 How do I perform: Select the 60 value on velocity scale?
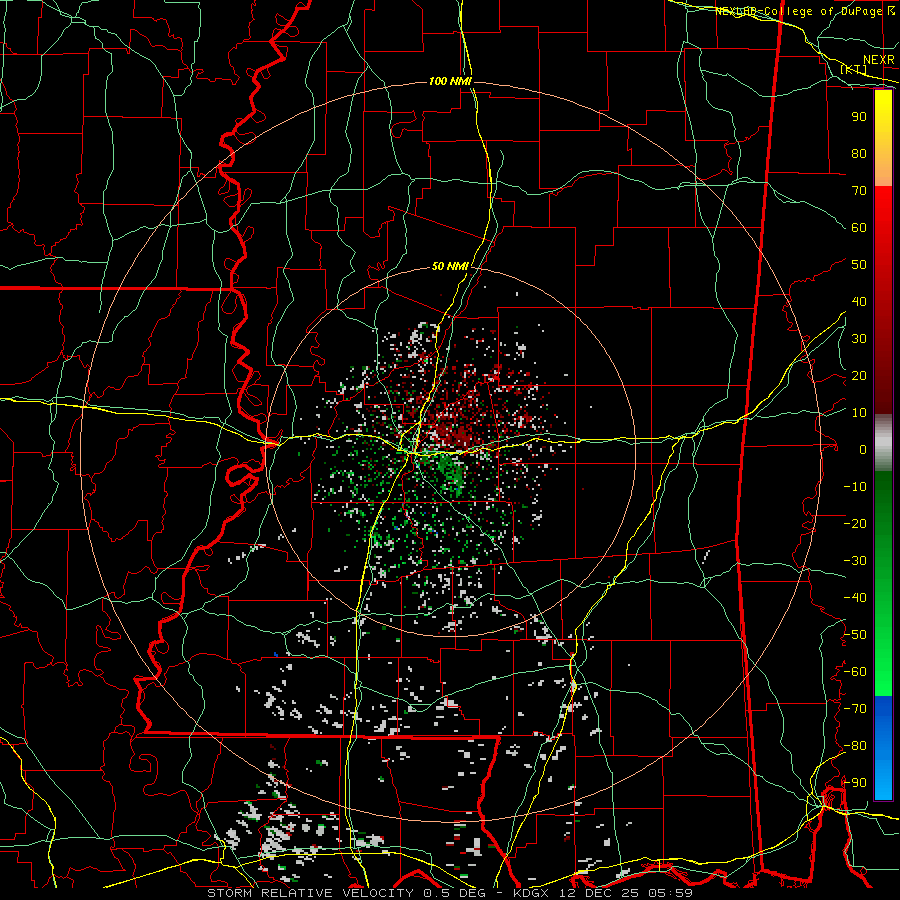[x=859, y=227]
